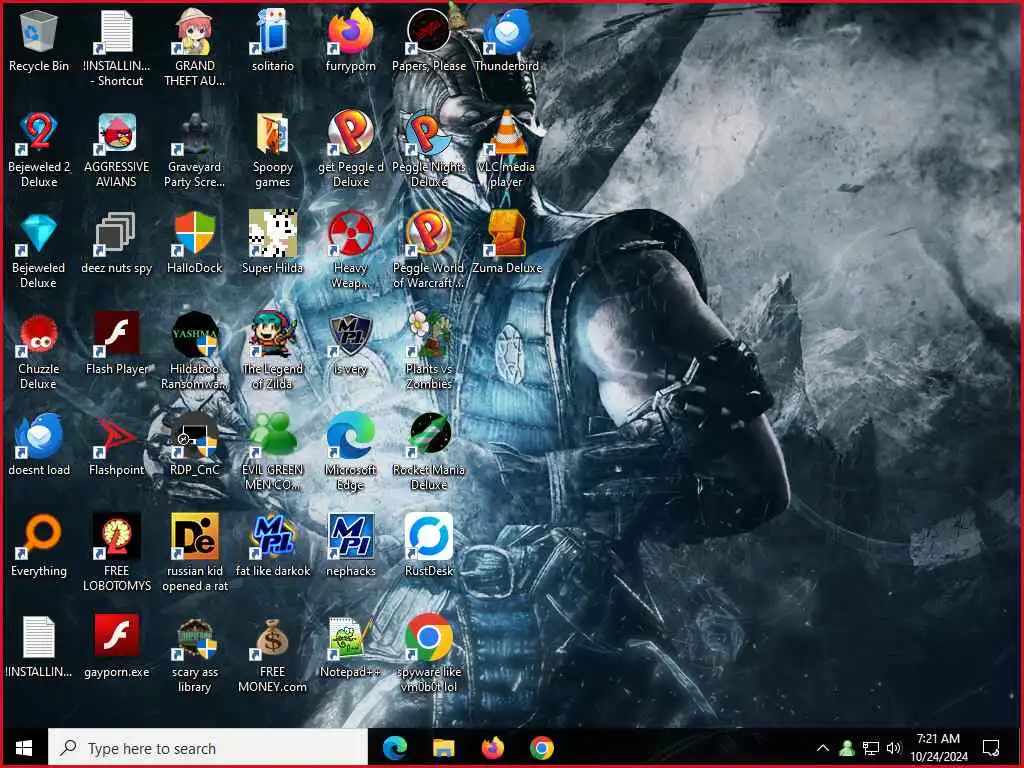This screenshot has height=768, width=1024.
Task: Launch Firefox from the taskbar
Action: pyautogui.click(x=493, y=748)
